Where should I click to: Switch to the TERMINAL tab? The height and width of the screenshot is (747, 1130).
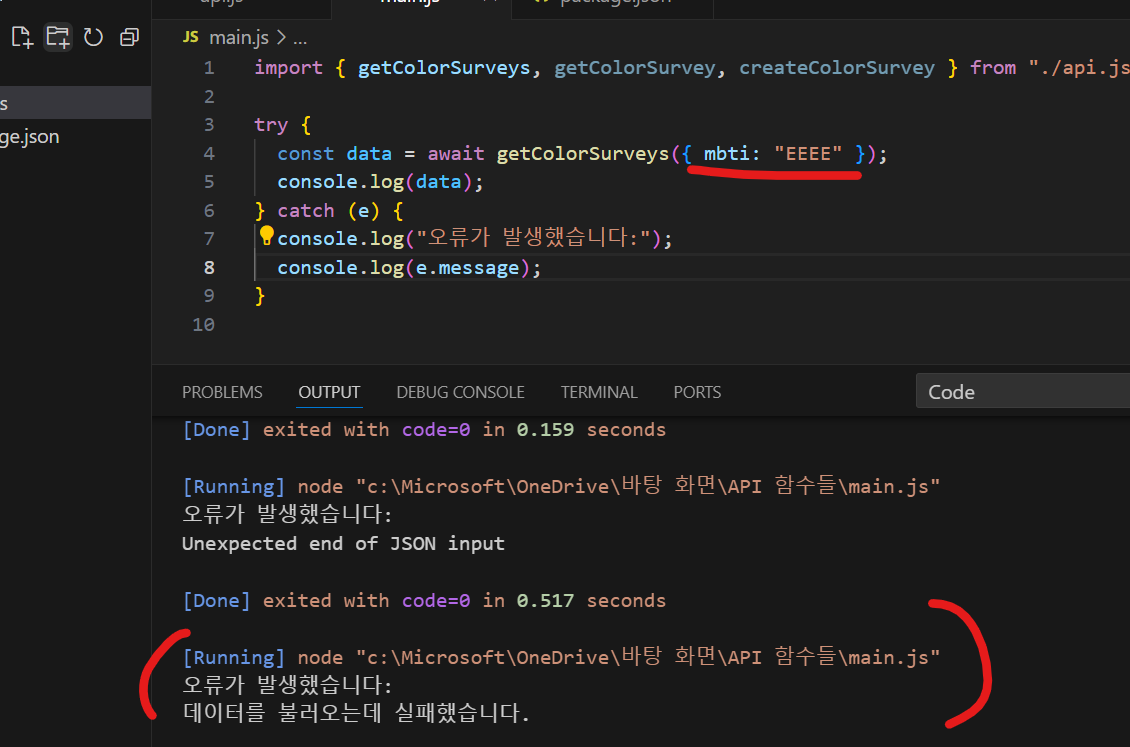[599, 392]
